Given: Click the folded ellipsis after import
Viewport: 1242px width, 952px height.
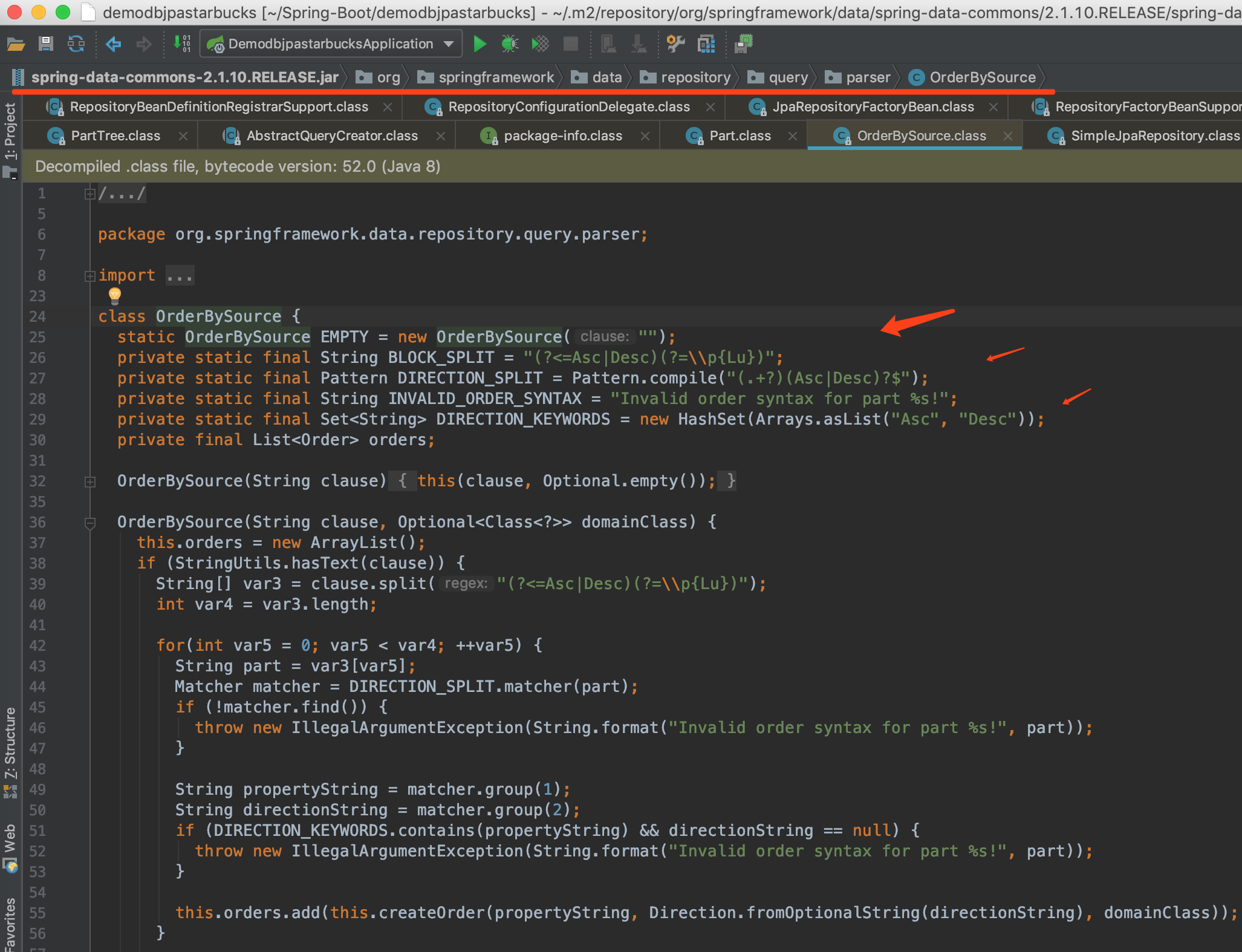Looking at the screenshot, I should (x=180, y=276).
